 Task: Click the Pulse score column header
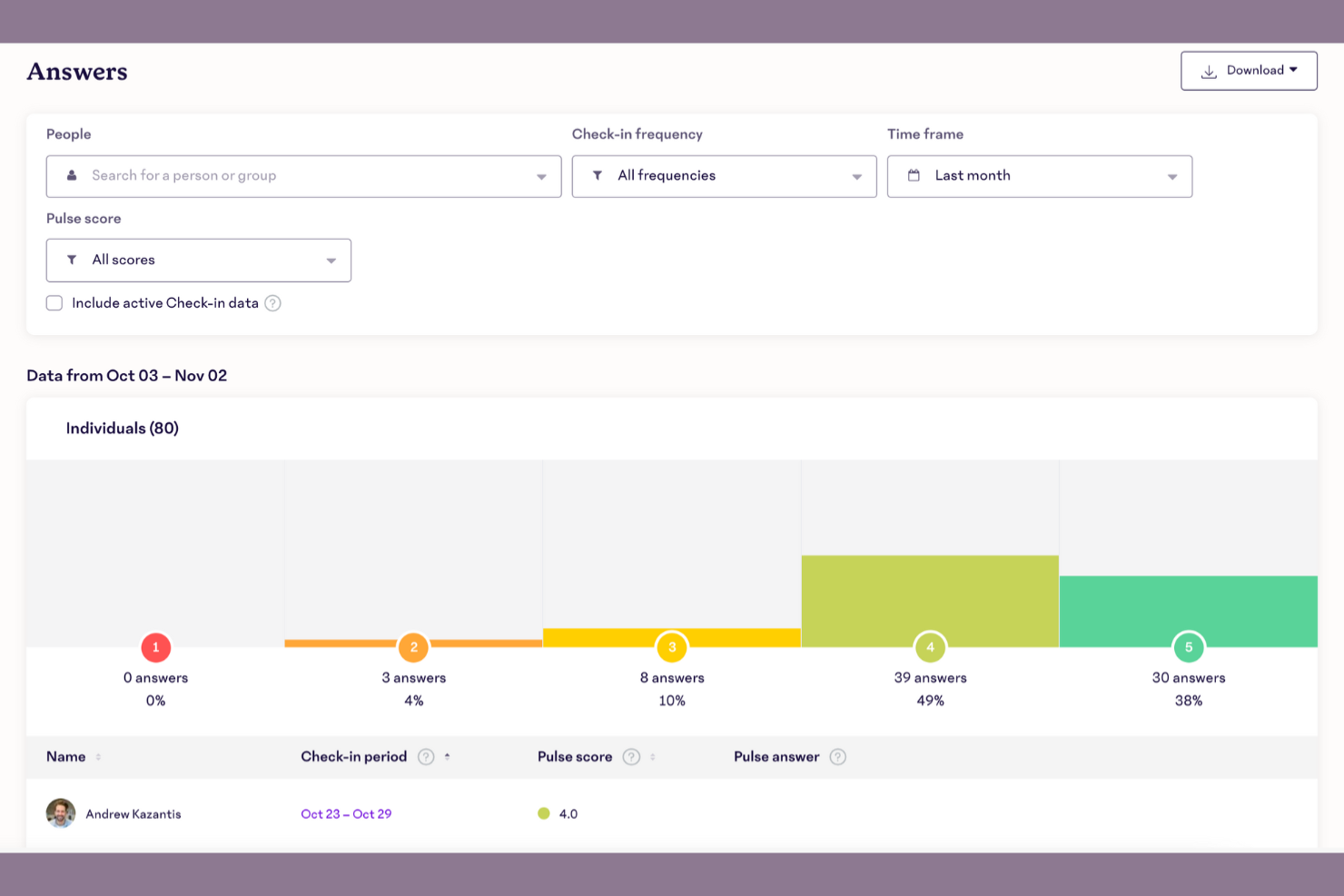coord(574,756)
